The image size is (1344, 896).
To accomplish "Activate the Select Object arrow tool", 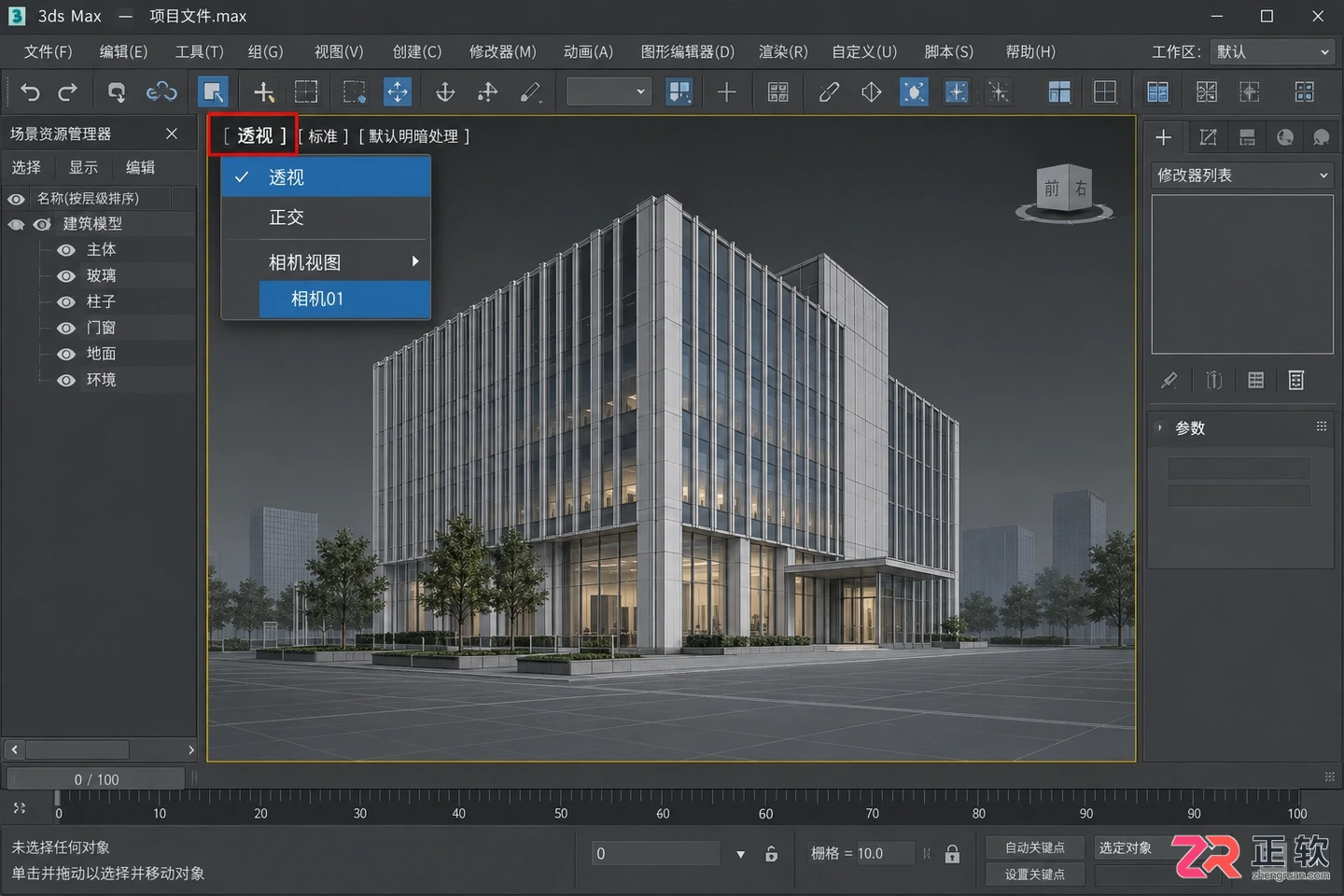I will [213, 91].
